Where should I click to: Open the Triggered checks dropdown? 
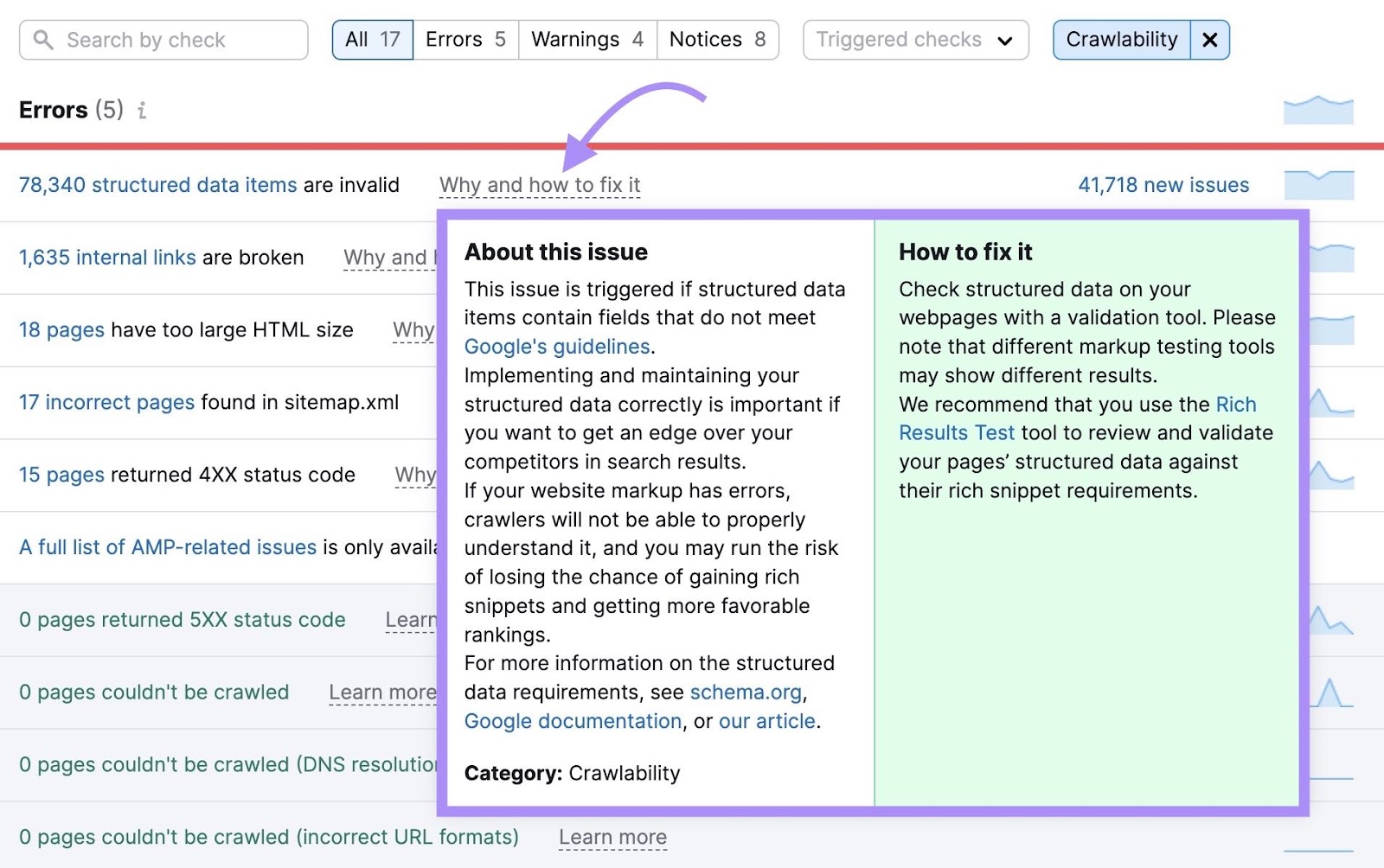click(914, 39)
